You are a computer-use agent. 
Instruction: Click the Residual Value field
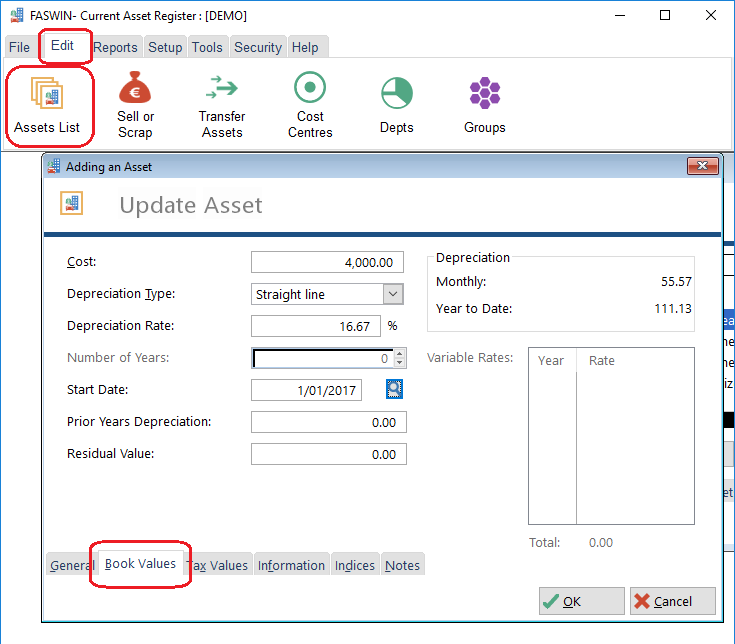[329, 454]
